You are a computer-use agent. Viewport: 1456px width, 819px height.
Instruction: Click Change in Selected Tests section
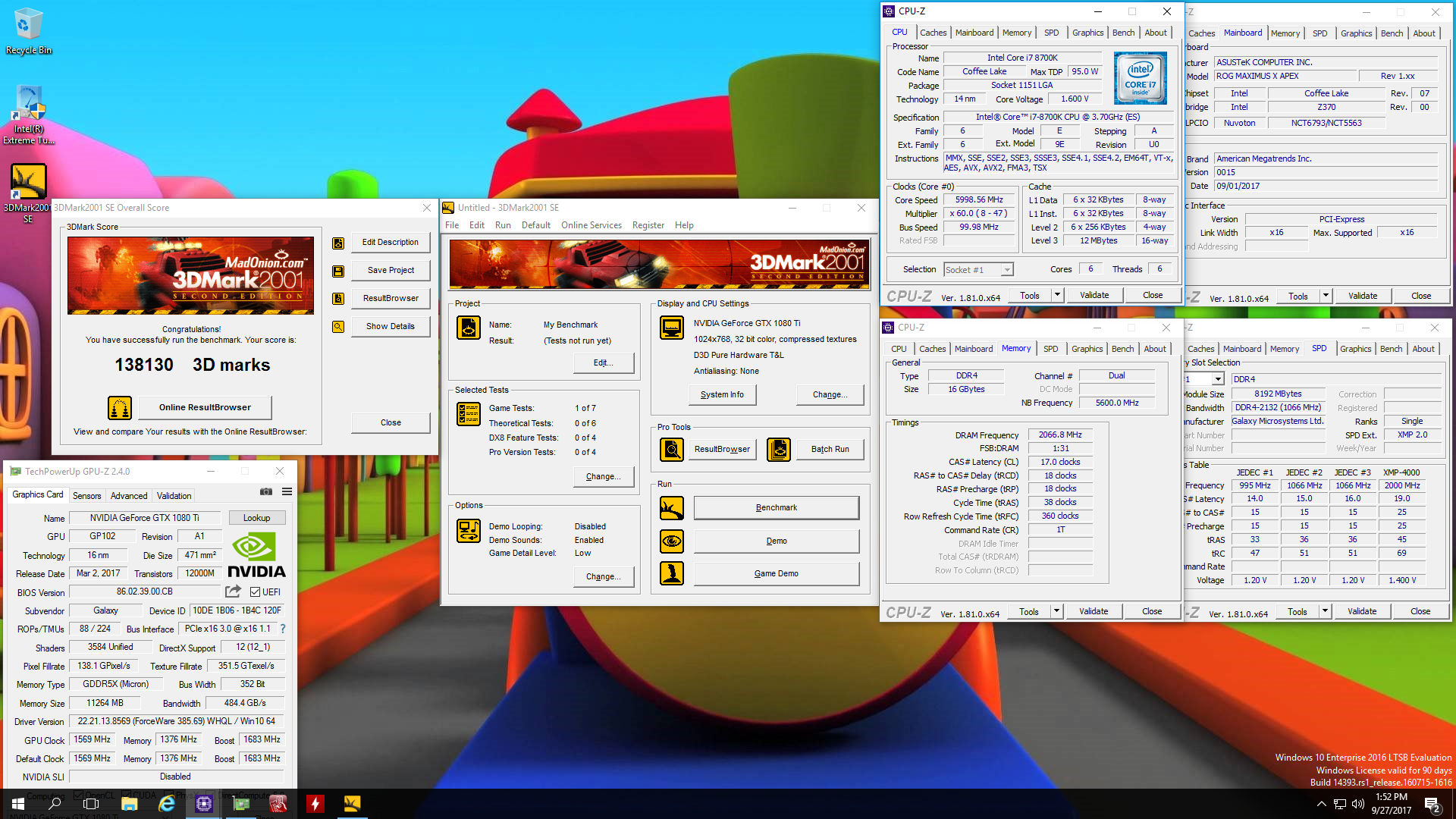[603, 476]
